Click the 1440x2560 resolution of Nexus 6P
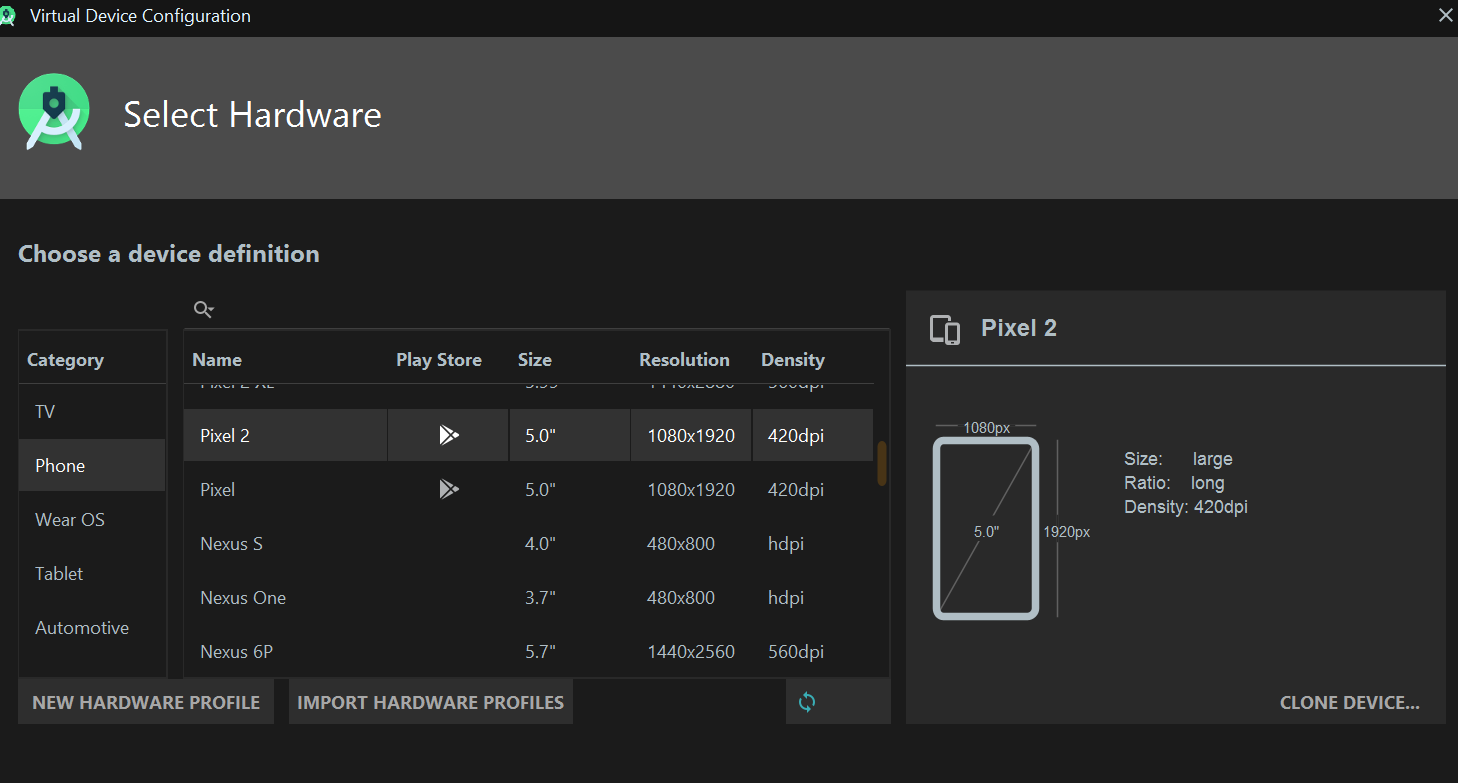1458x783 pixels. coord(691,651)
